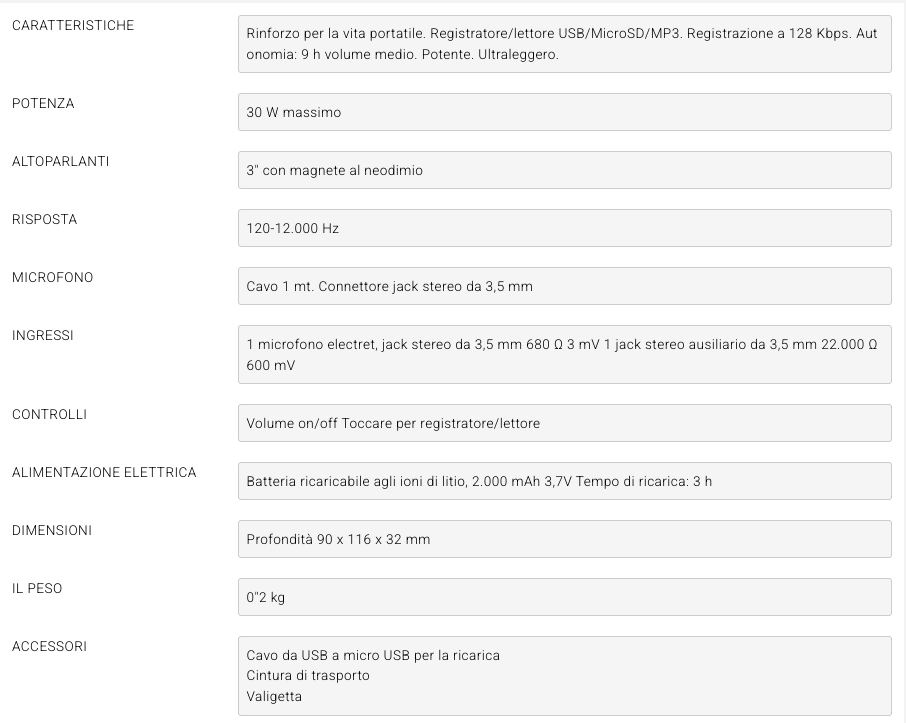This screenshot has height=723, width=906.
Task: Click the ACCESSORI list text box
Action: 564,675
